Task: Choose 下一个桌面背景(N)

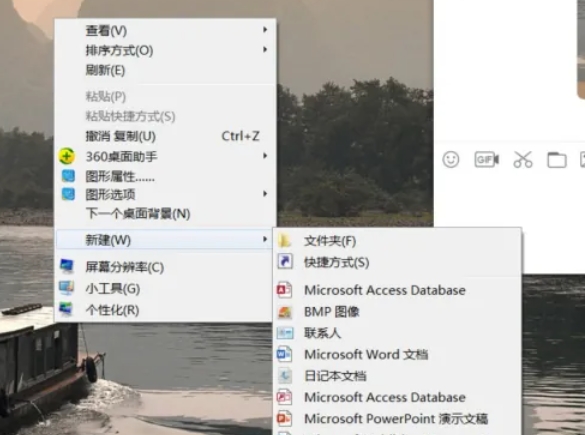Action: (165, 214)
